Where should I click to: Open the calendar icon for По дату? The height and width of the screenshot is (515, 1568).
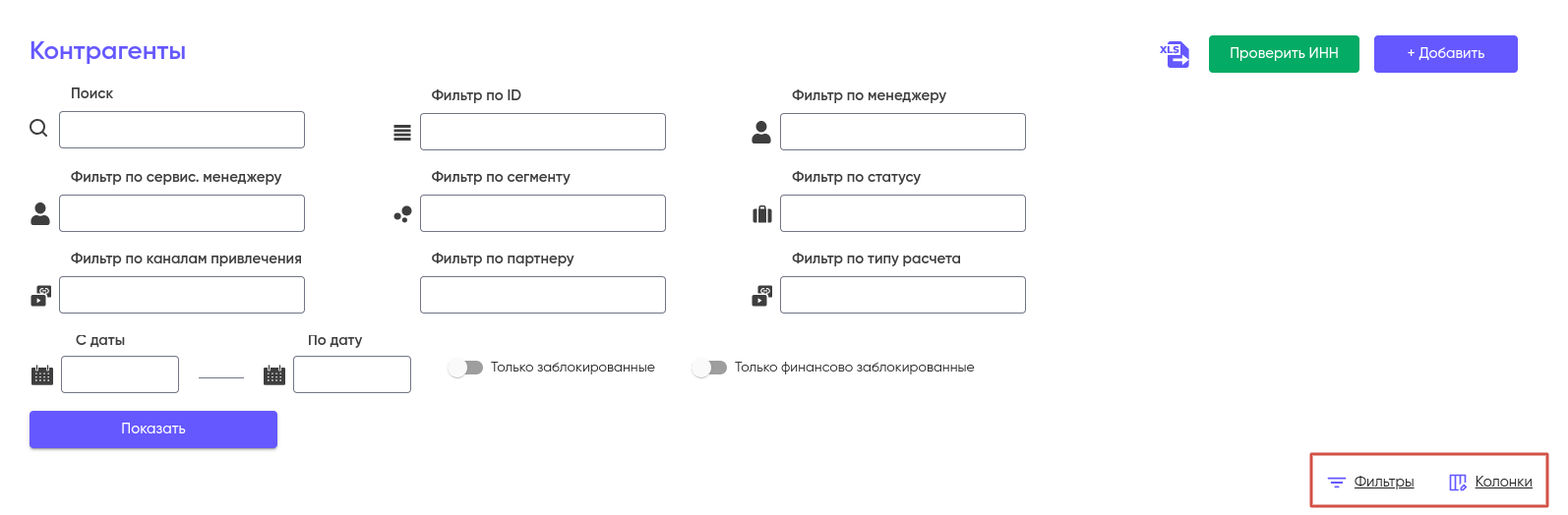coord(274,375)
